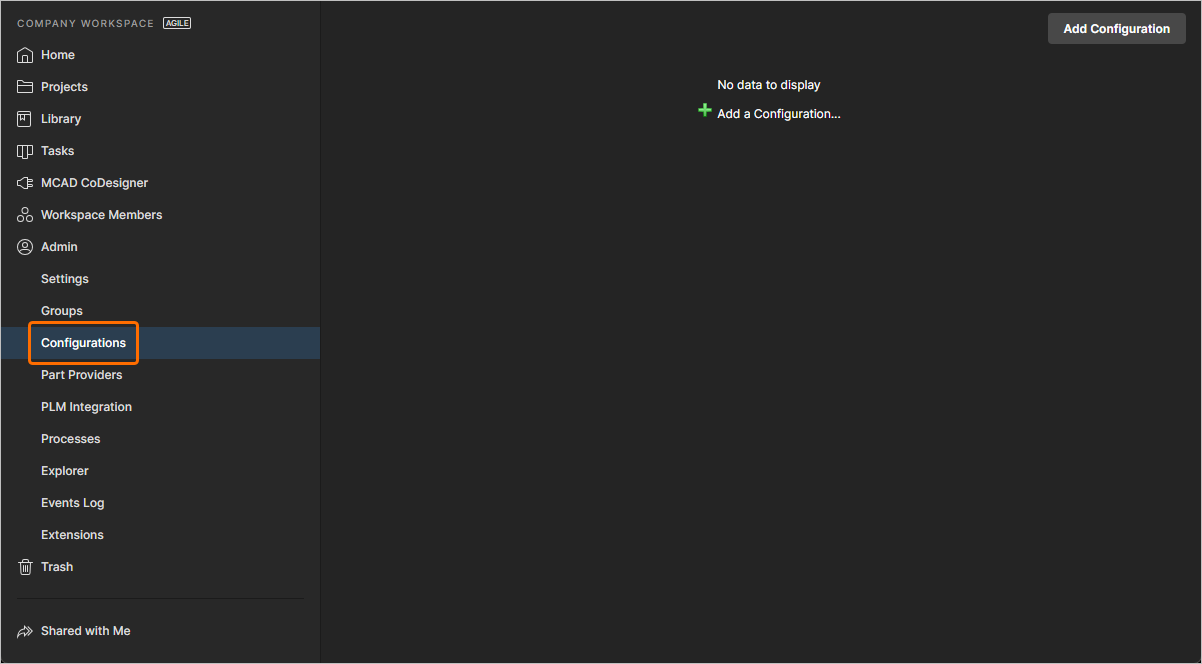Open Part Providers page
The width and height of the screenshot is (1202, 664).
[x=81, y=375]
